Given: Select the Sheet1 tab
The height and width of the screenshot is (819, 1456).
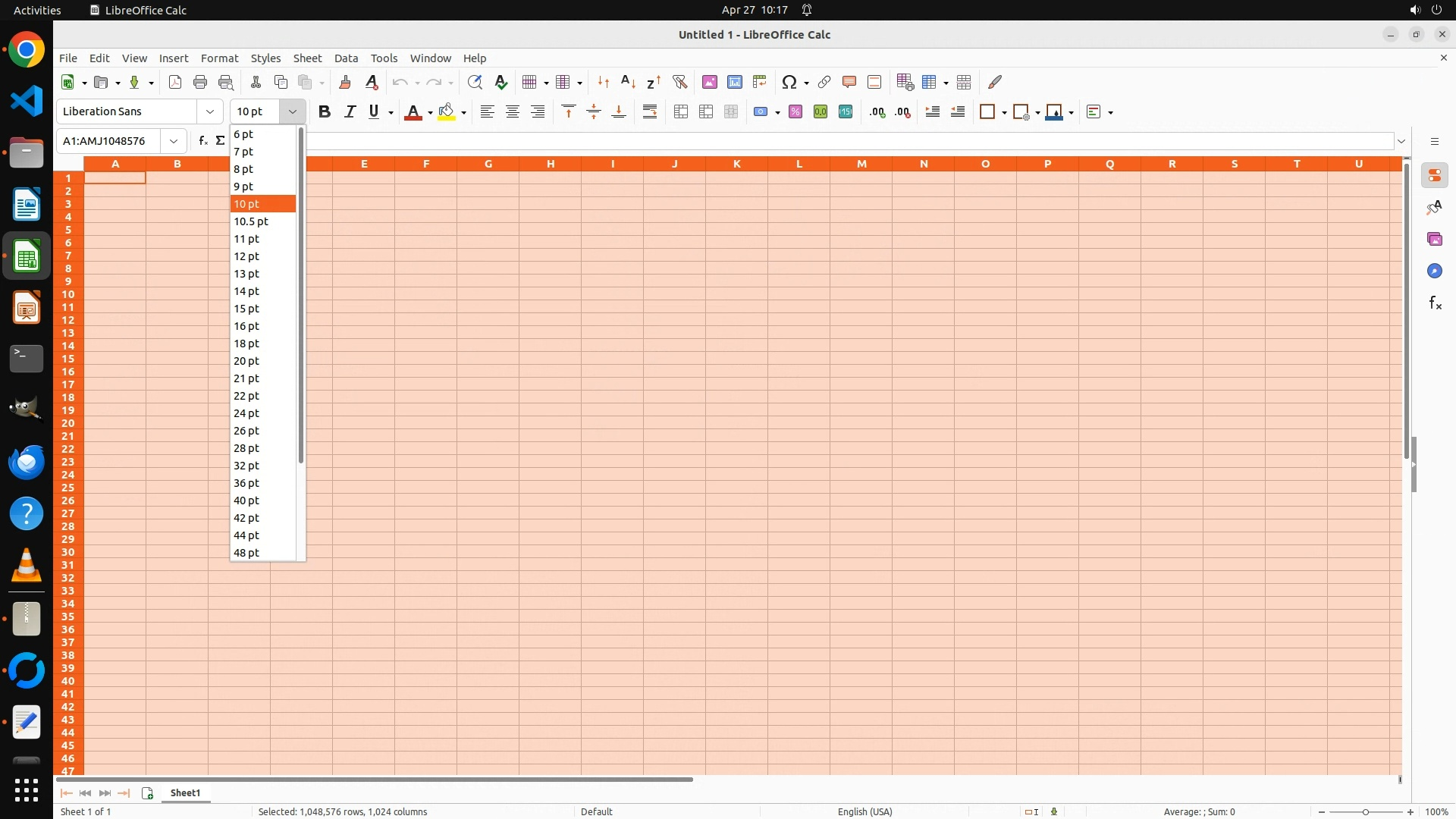Looking at the screenshot, I should tap(185, 793).
